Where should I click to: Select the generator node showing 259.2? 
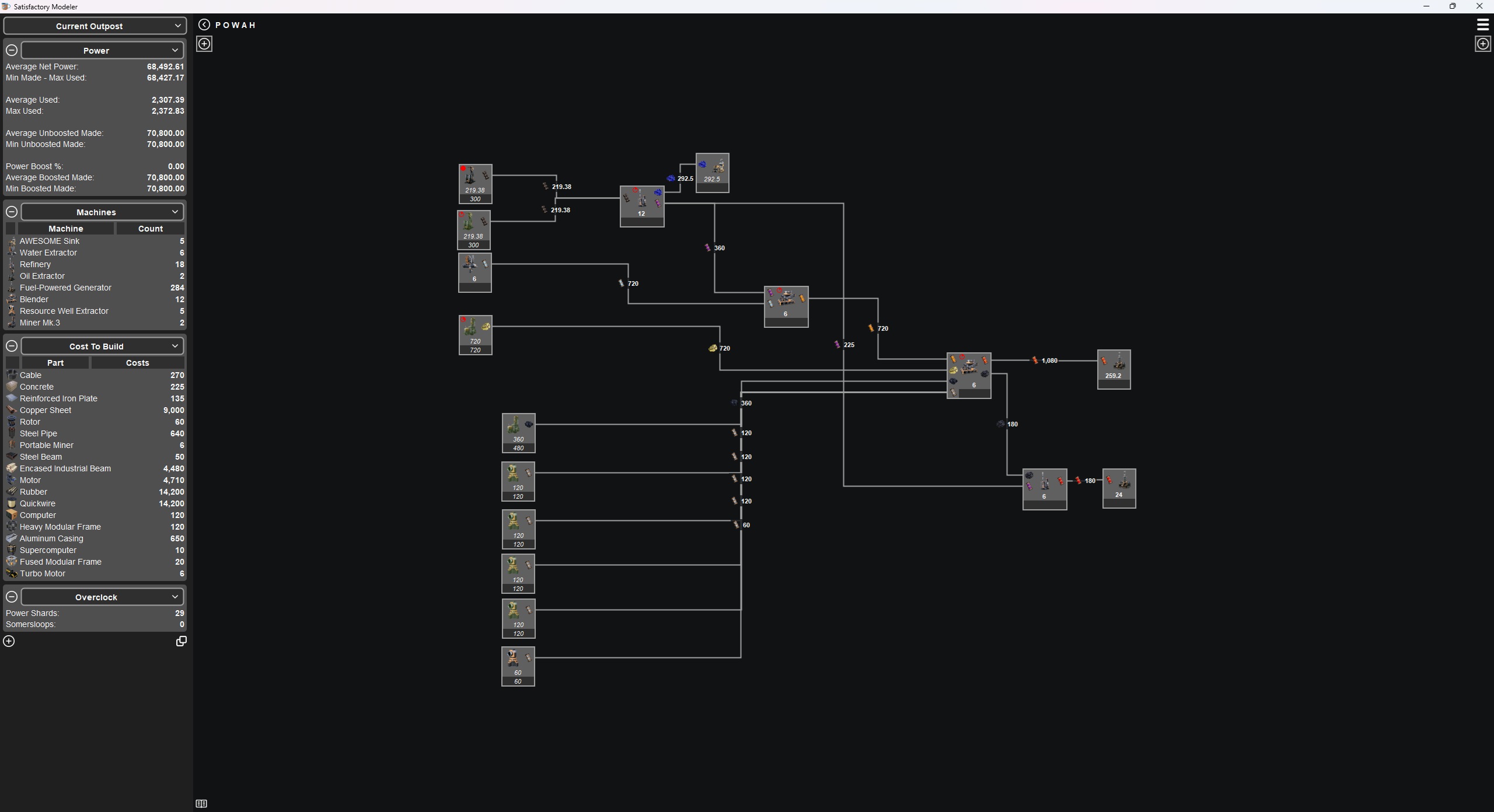[1113, 369]
